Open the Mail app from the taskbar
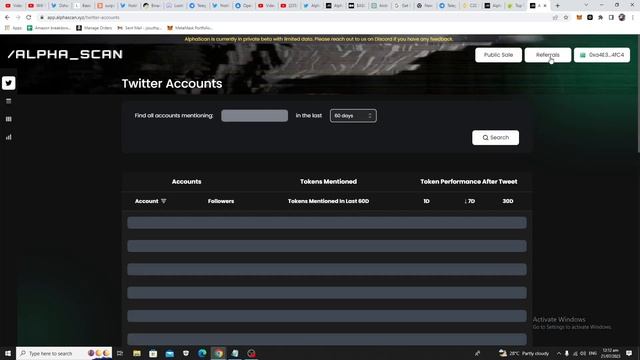Viewport: 640px width, 360px height. click(169, 353)
